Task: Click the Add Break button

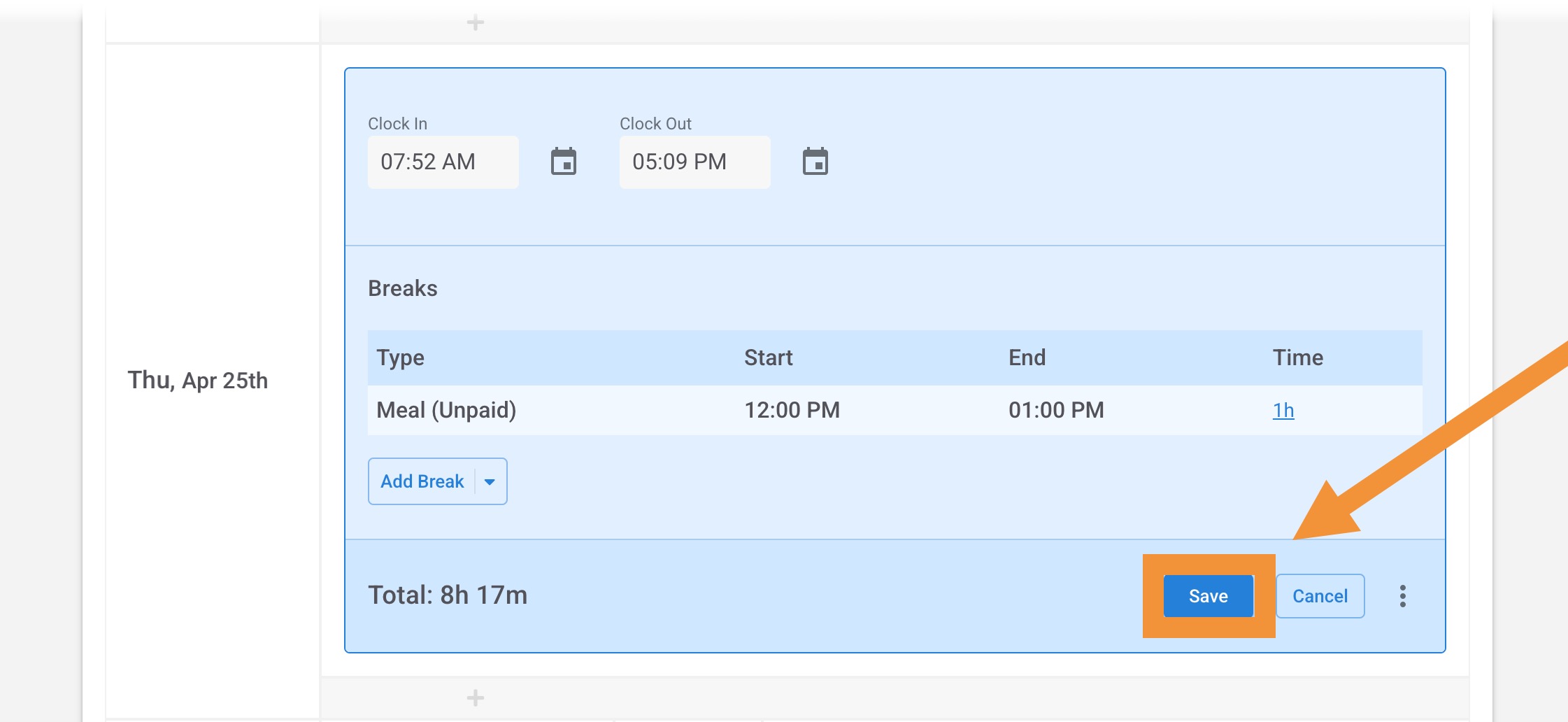Action: pyautogui.click(x=422, y=481)
